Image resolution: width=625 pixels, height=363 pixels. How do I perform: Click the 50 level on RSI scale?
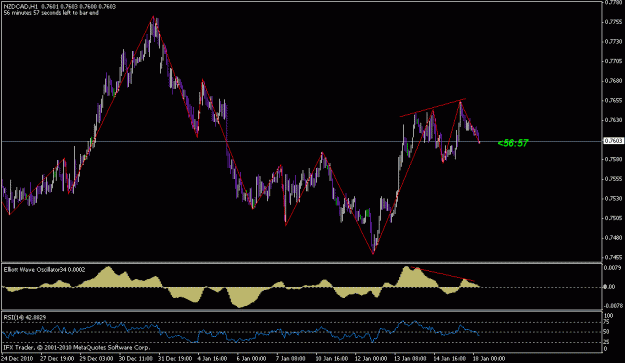tap(607, 332)
